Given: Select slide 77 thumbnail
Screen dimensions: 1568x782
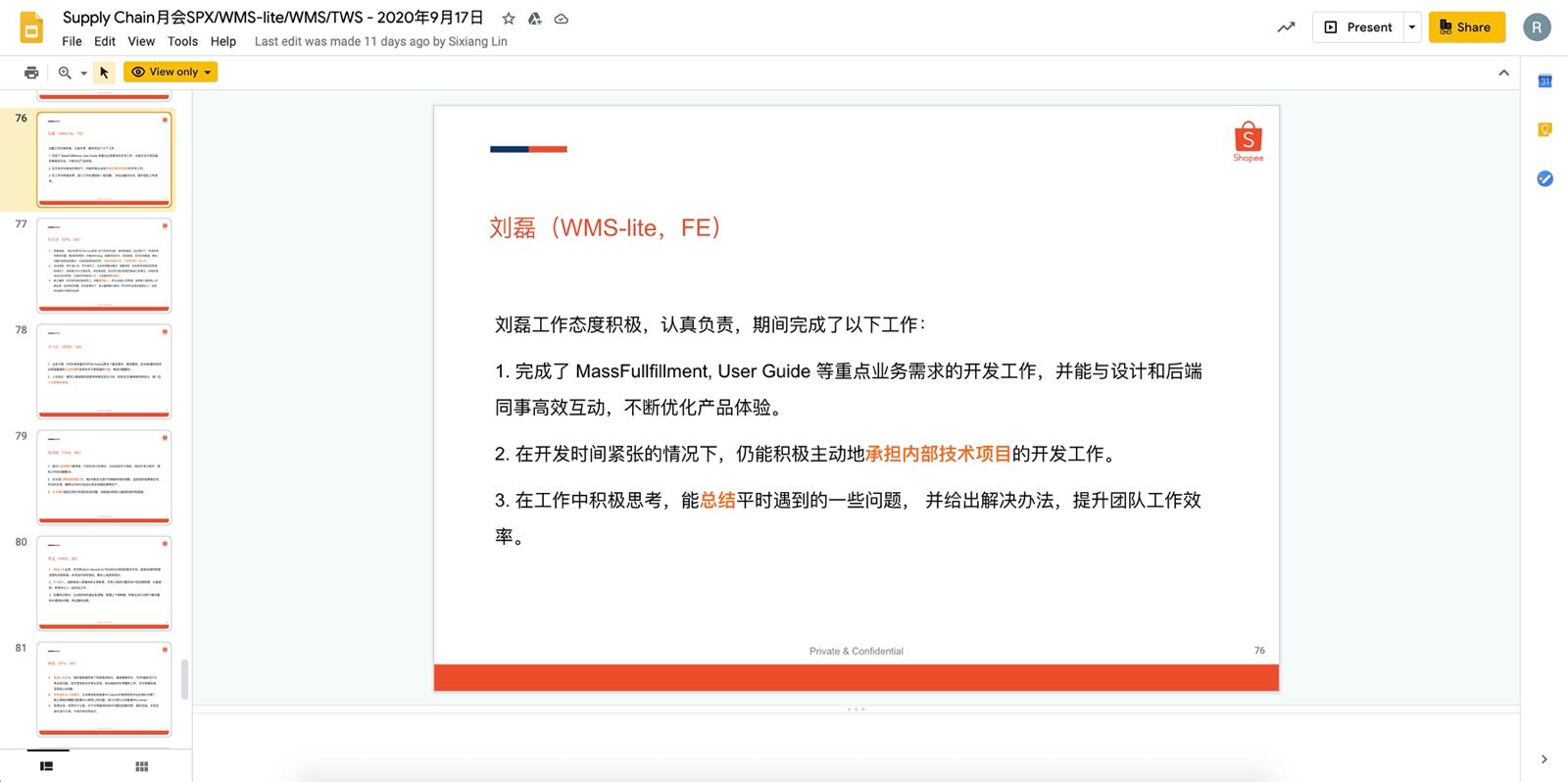Looking at the screenshot, I should 104,265.
